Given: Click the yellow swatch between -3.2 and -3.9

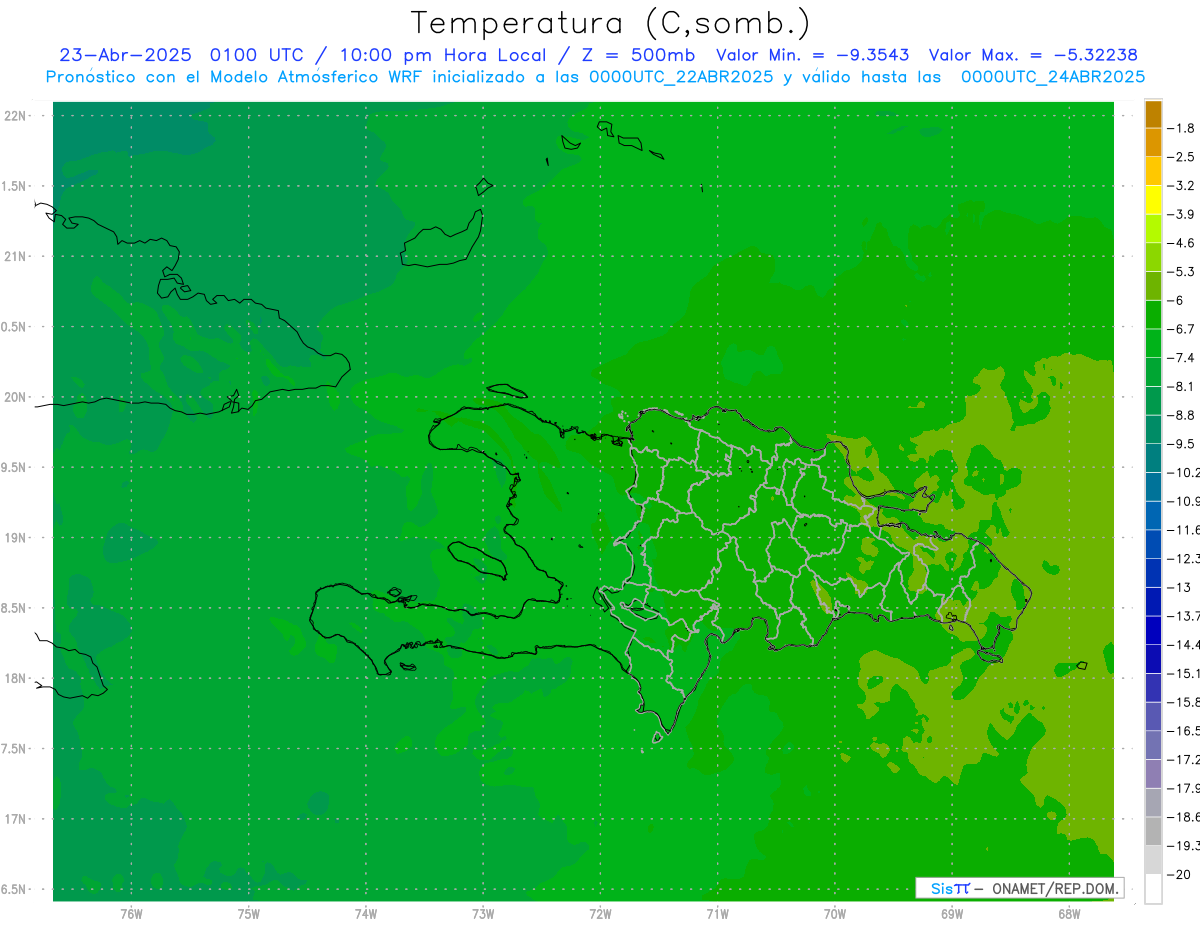Looking at the screenshot, I should pyautogui.click(x=1153, y=200).
